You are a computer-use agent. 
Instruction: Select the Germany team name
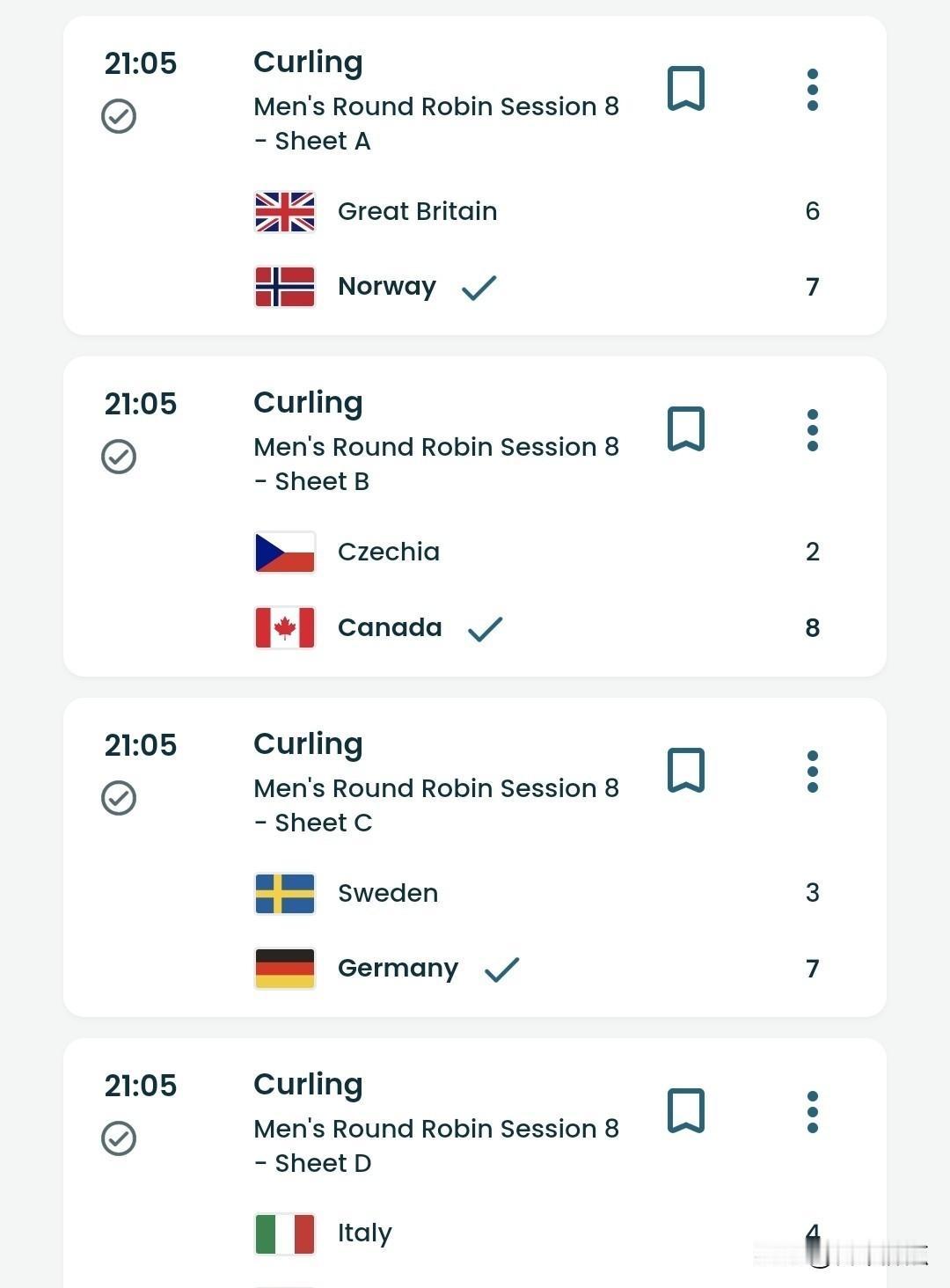(x=398, y=969)
